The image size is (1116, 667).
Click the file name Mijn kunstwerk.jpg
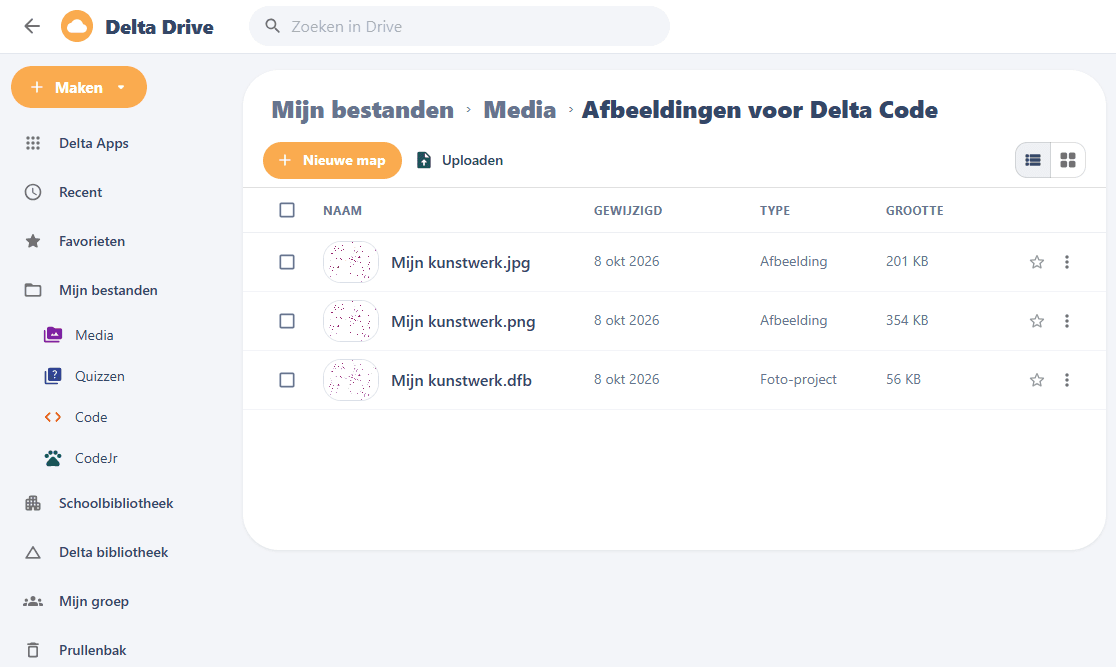pyautogui.click(x=460, y=263)
